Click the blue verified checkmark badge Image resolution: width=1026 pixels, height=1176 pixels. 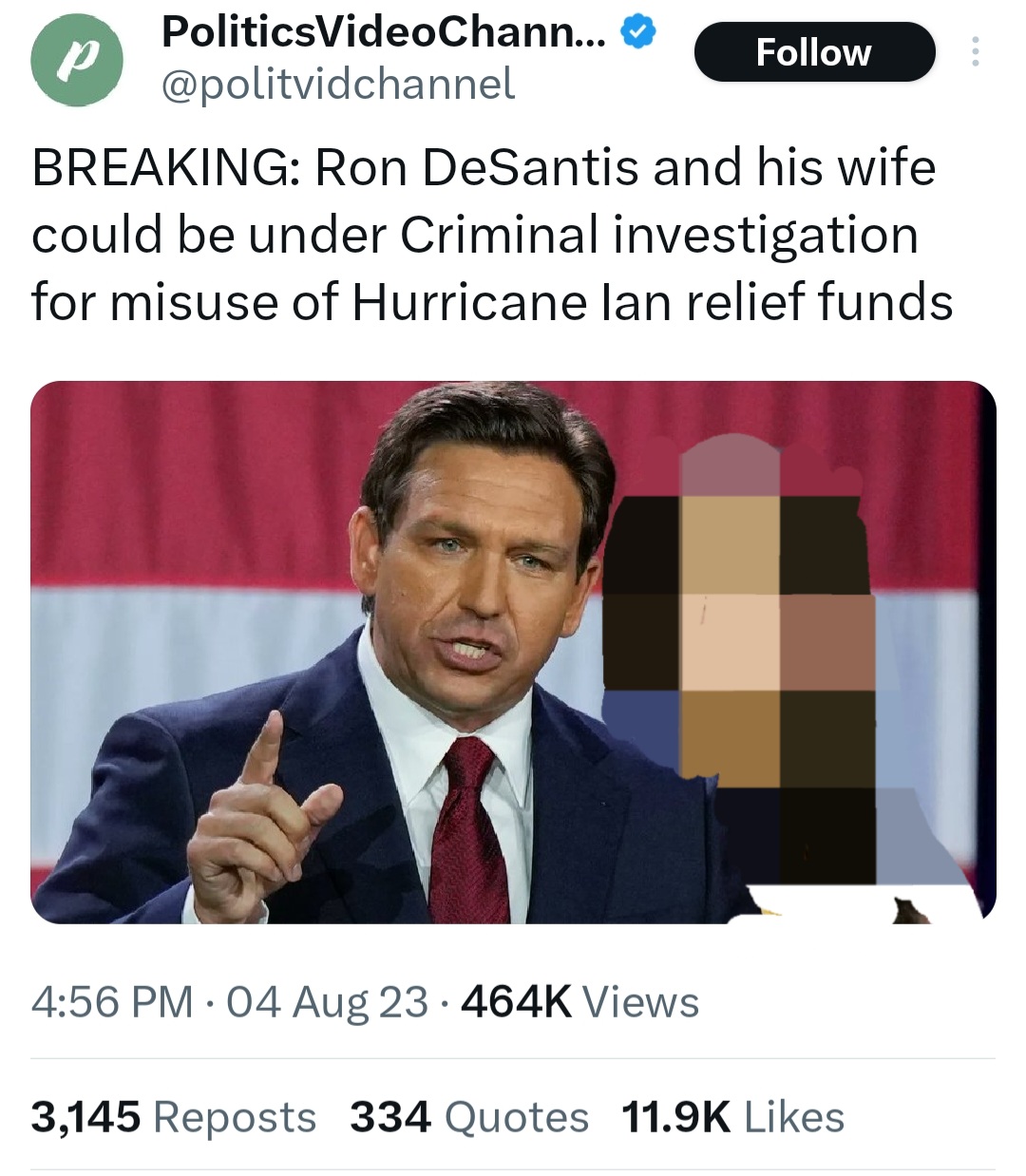tap(636, 33)
